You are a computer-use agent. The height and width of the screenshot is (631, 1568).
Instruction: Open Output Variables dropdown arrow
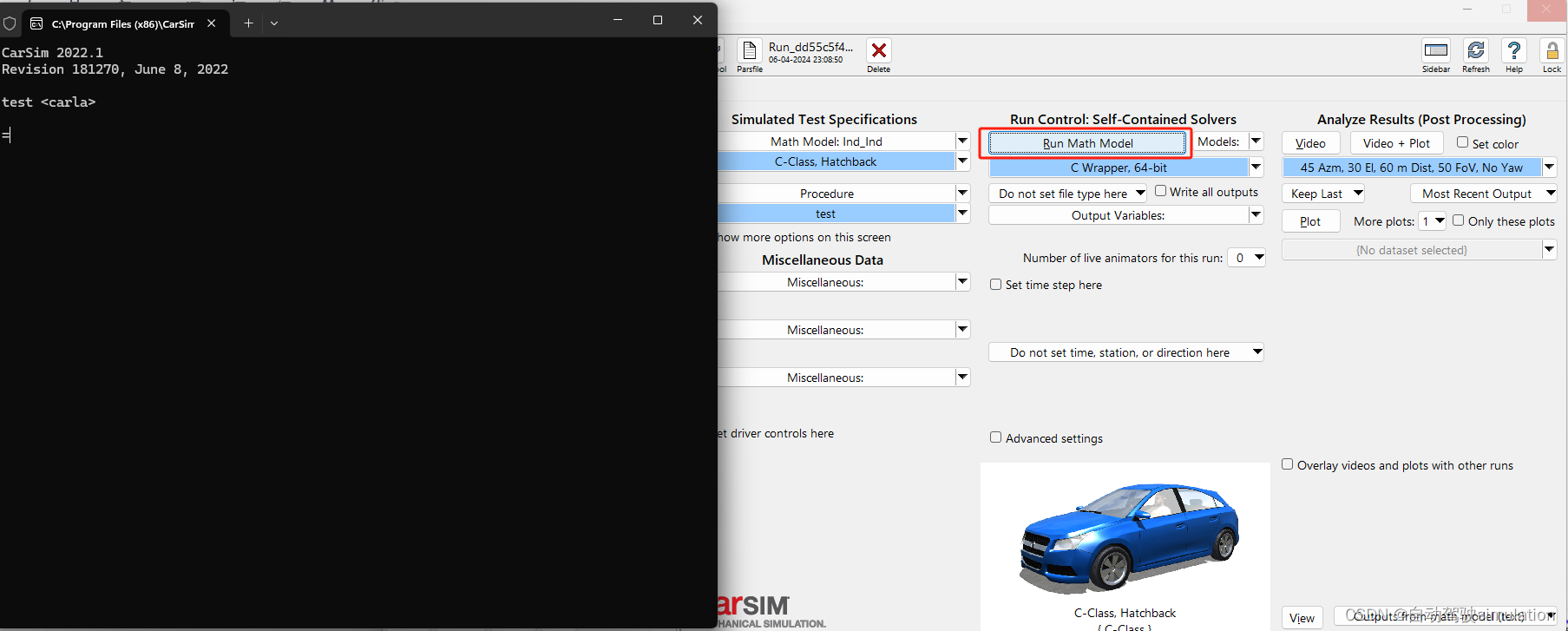(1256, 214)
